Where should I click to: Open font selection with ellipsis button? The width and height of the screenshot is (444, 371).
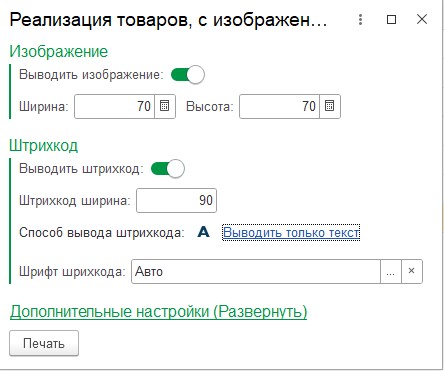click(x=391, y=271)
